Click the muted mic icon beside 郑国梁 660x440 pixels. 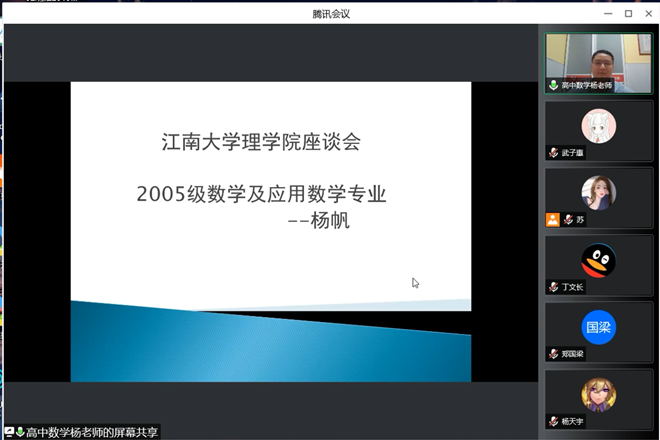pyautogui.click(x=553, y=354)
